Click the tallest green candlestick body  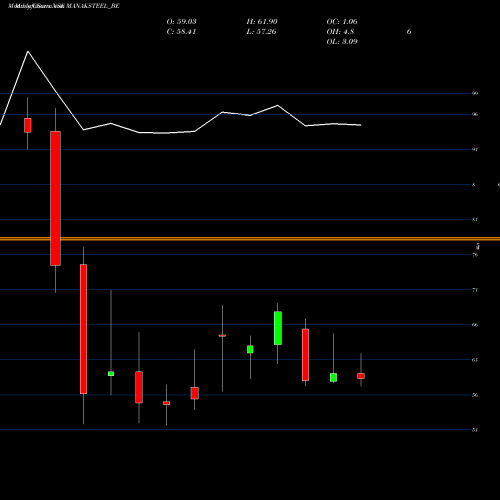(x=278, y=328)
